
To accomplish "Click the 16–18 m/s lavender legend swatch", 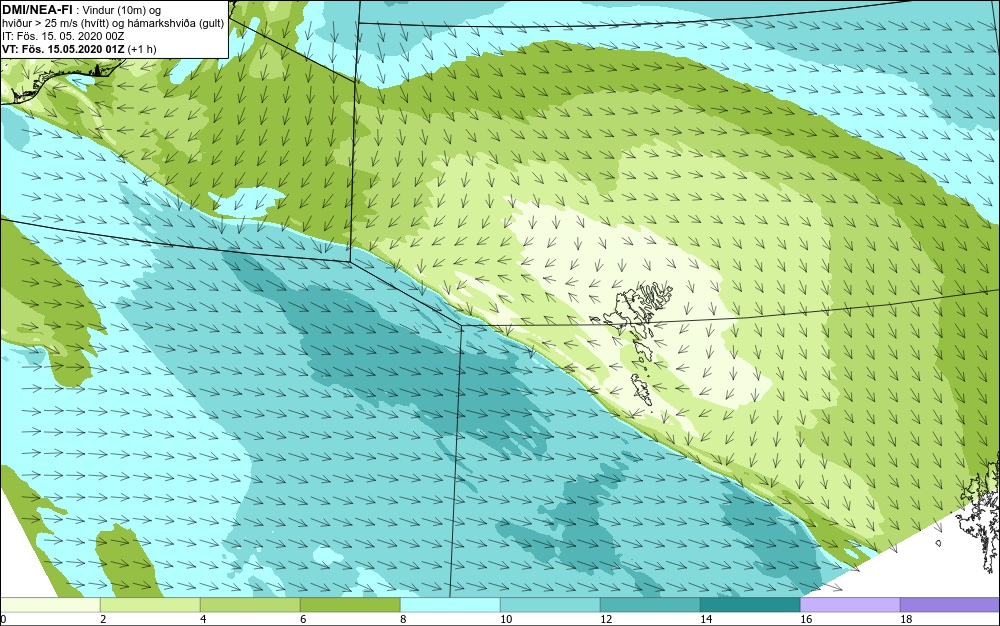I will pyautogui.click(x=850, y=605).
